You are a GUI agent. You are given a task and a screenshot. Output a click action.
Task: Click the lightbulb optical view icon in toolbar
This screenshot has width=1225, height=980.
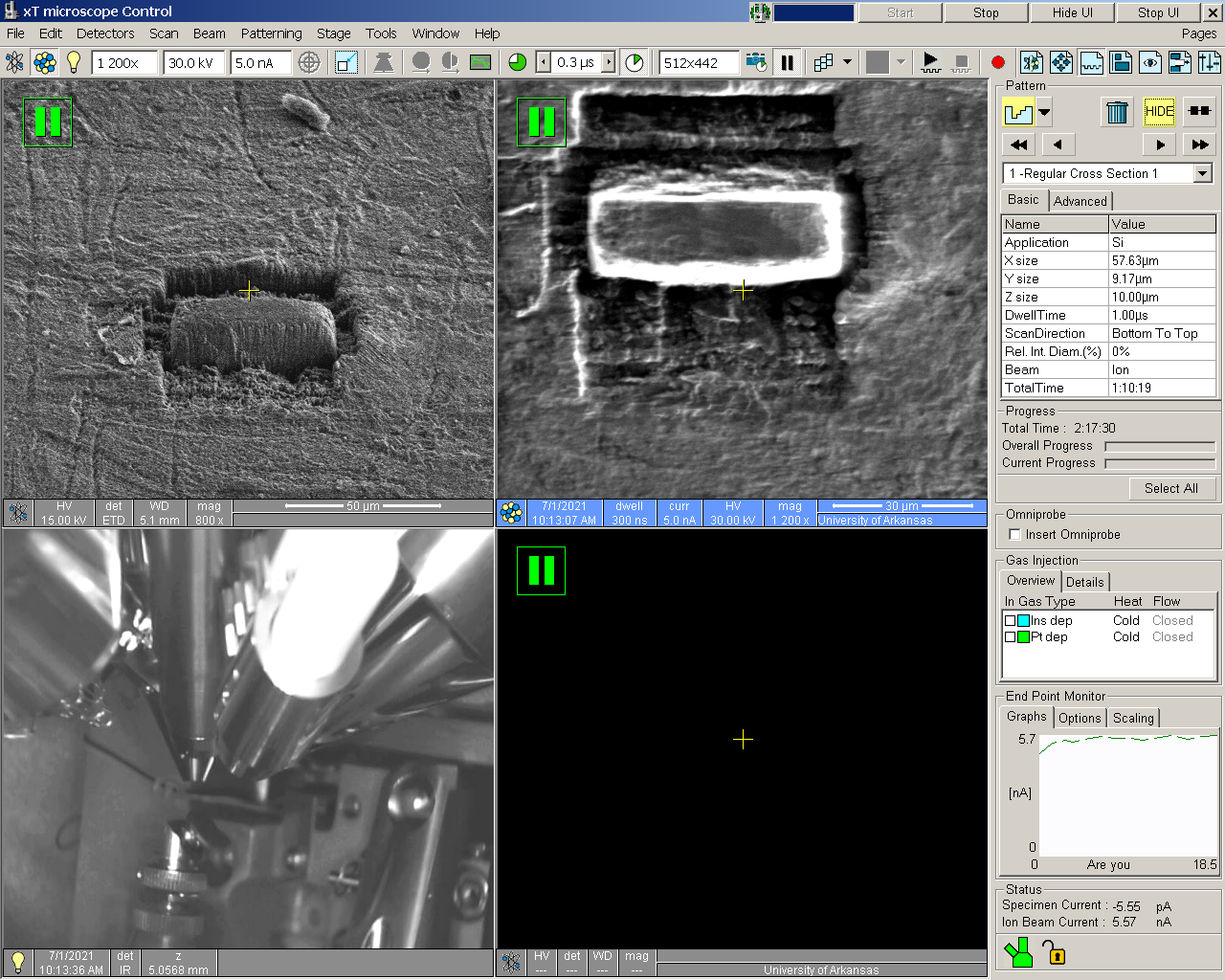click(x=73, y=63)
